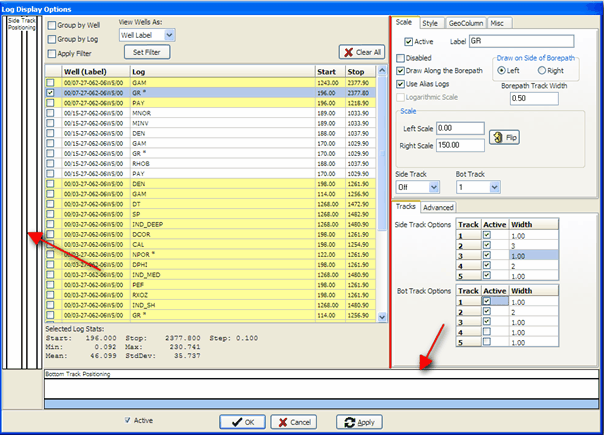
Task: Toggle Side Track 1 Active checkbox
Action: [x=487, y=235]
